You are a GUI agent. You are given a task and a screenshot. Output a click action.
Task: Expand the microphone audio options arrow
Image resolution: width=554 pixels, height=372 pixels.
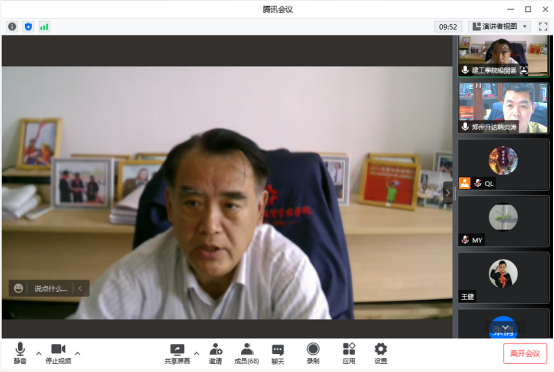pos(39,353)
